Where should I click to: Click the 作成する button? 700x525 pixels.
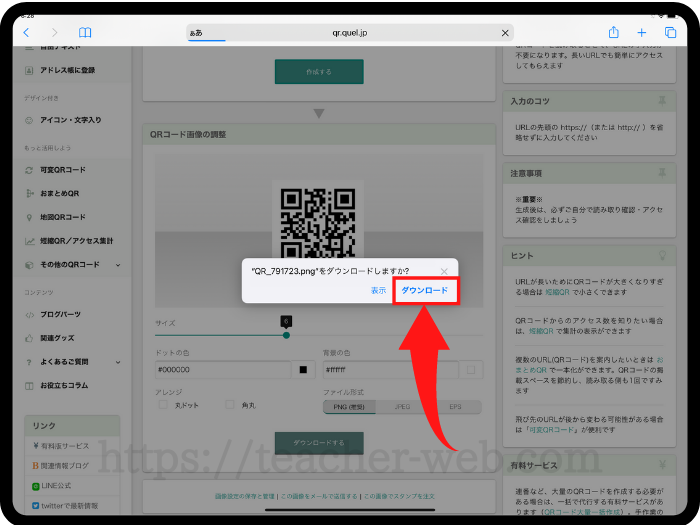pos(319,71)
